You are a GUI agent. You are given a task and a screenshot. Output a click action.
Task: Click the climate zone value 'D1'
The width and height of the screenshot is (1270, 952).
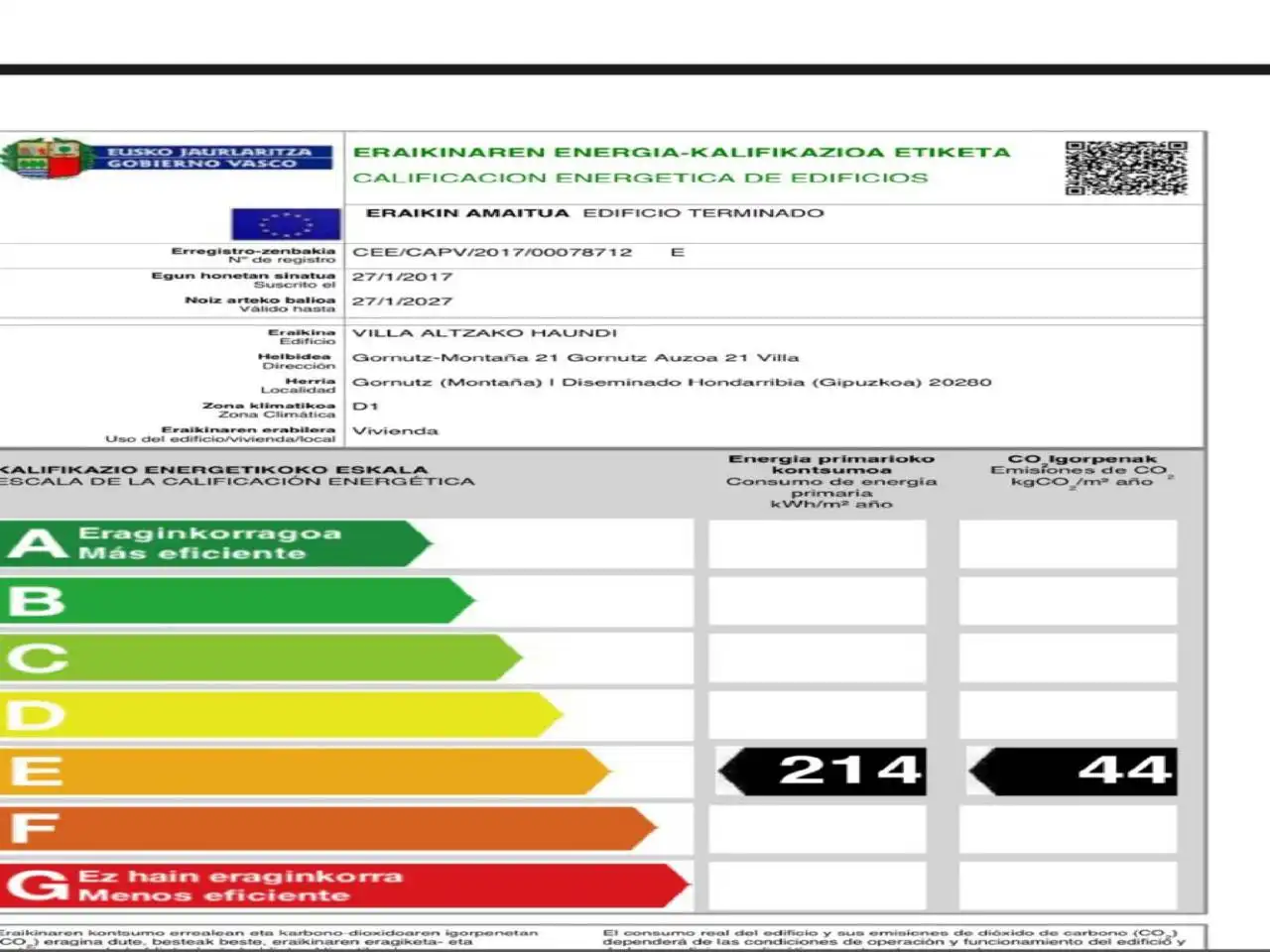[365, 407]
